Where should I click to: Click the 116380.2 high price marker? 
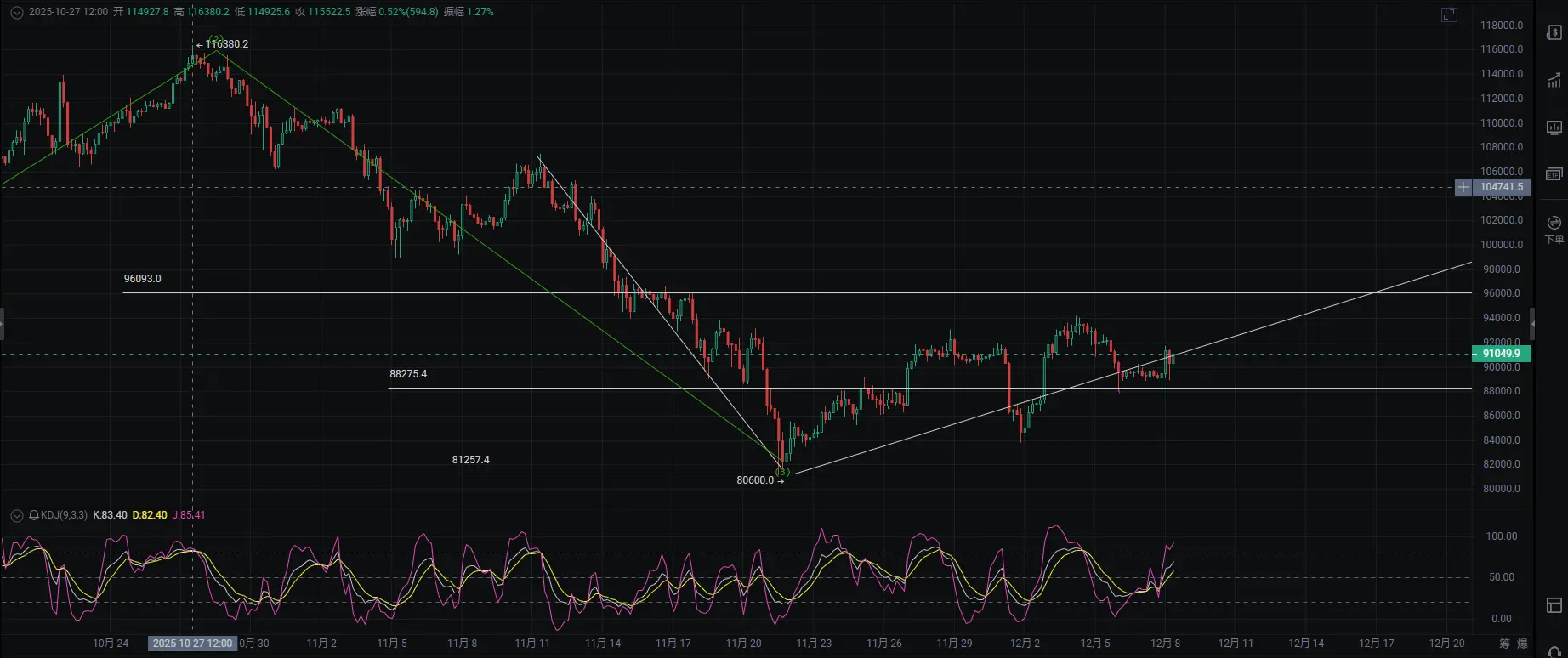[222, 44]
